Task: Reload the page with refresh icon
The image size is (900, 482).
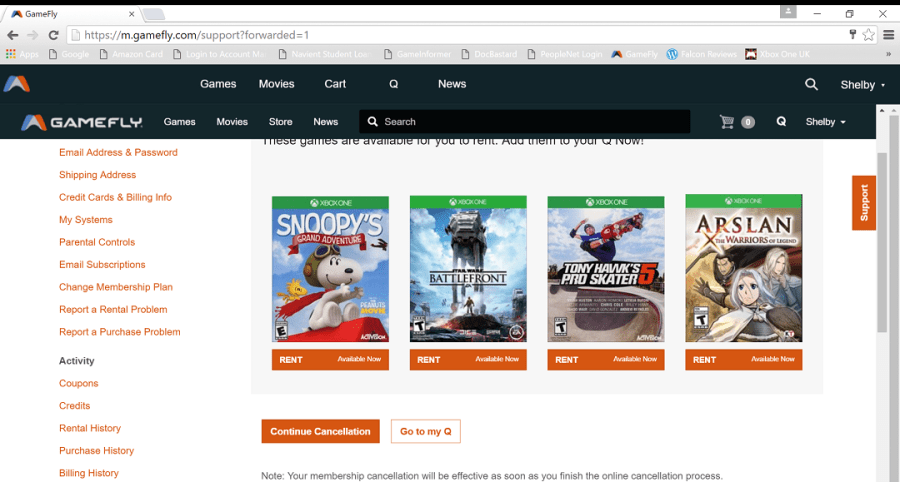Action: (x=53, y=35)
